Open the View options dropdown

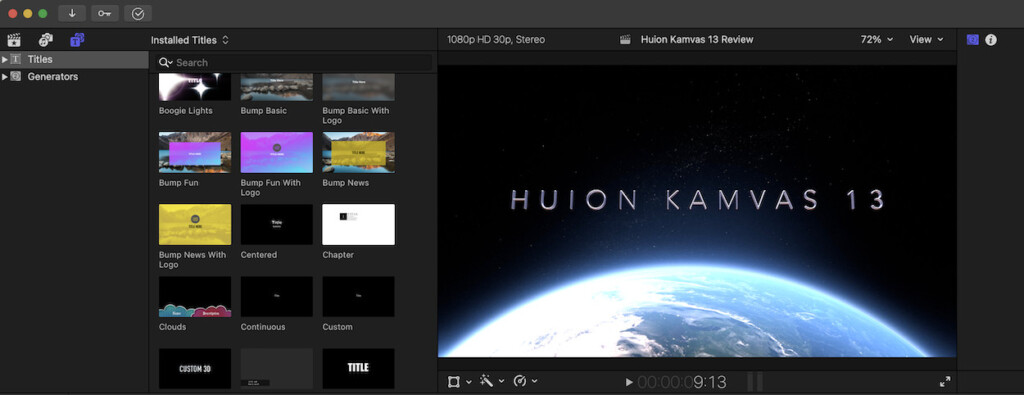coord(927,40)
